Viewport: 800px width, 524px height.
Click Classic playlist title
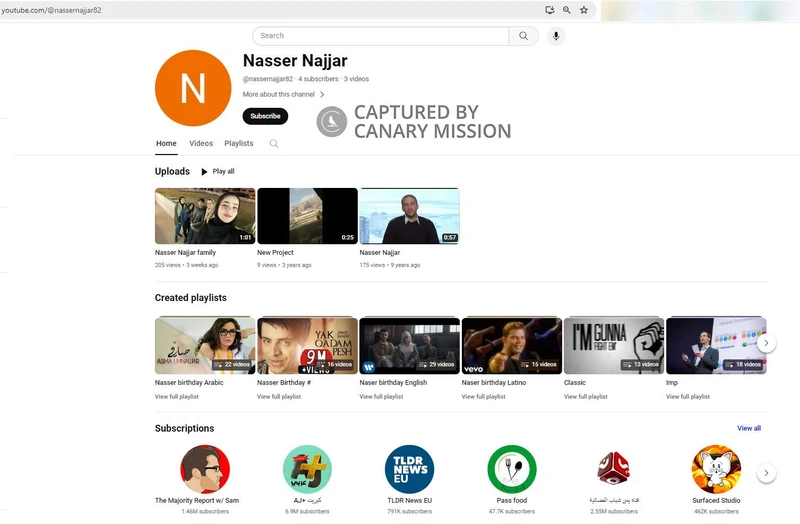(x=575, y=383)
